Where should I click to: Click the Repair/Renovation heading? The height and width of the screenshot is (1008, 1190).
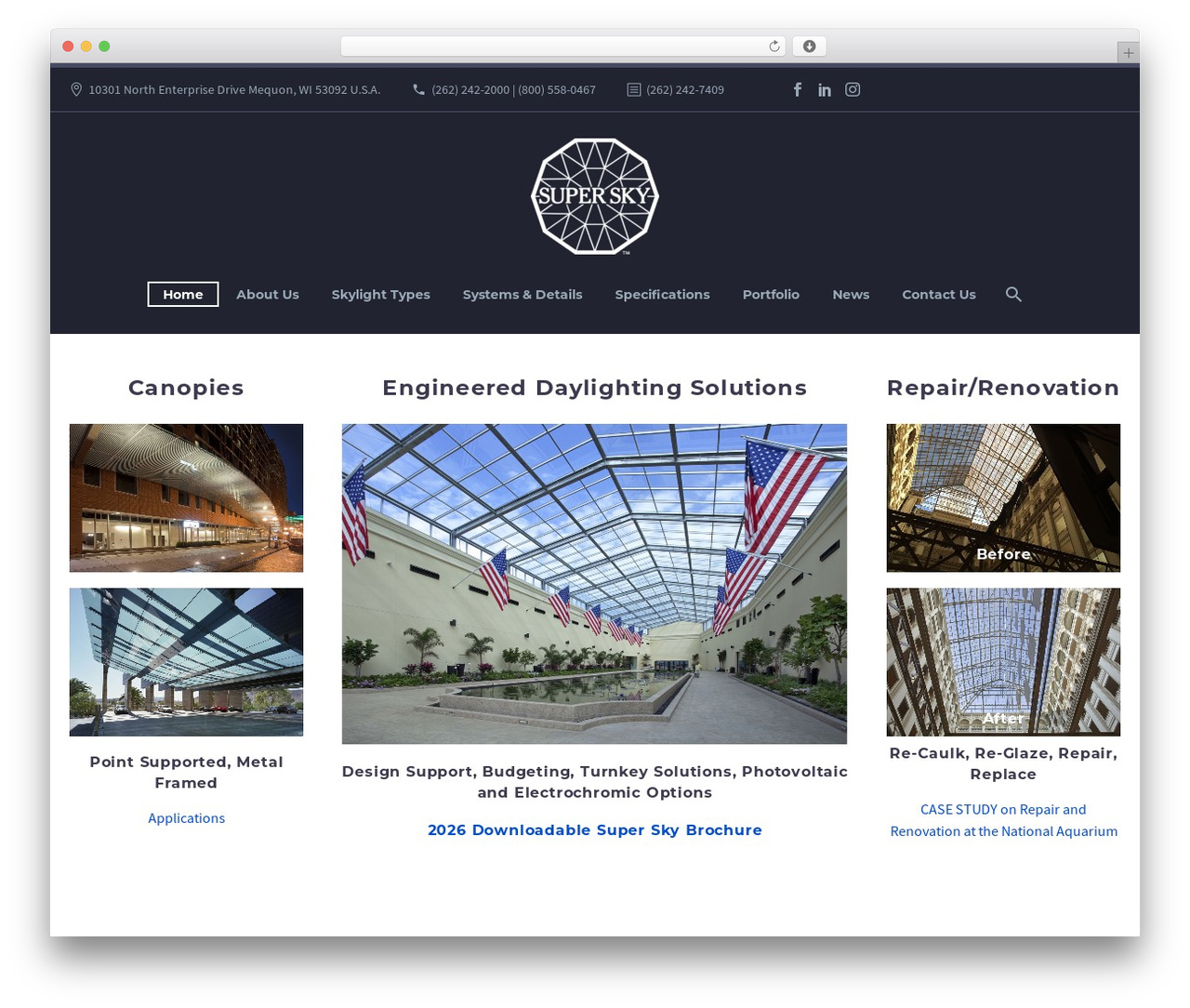[x=1003, y=388]
